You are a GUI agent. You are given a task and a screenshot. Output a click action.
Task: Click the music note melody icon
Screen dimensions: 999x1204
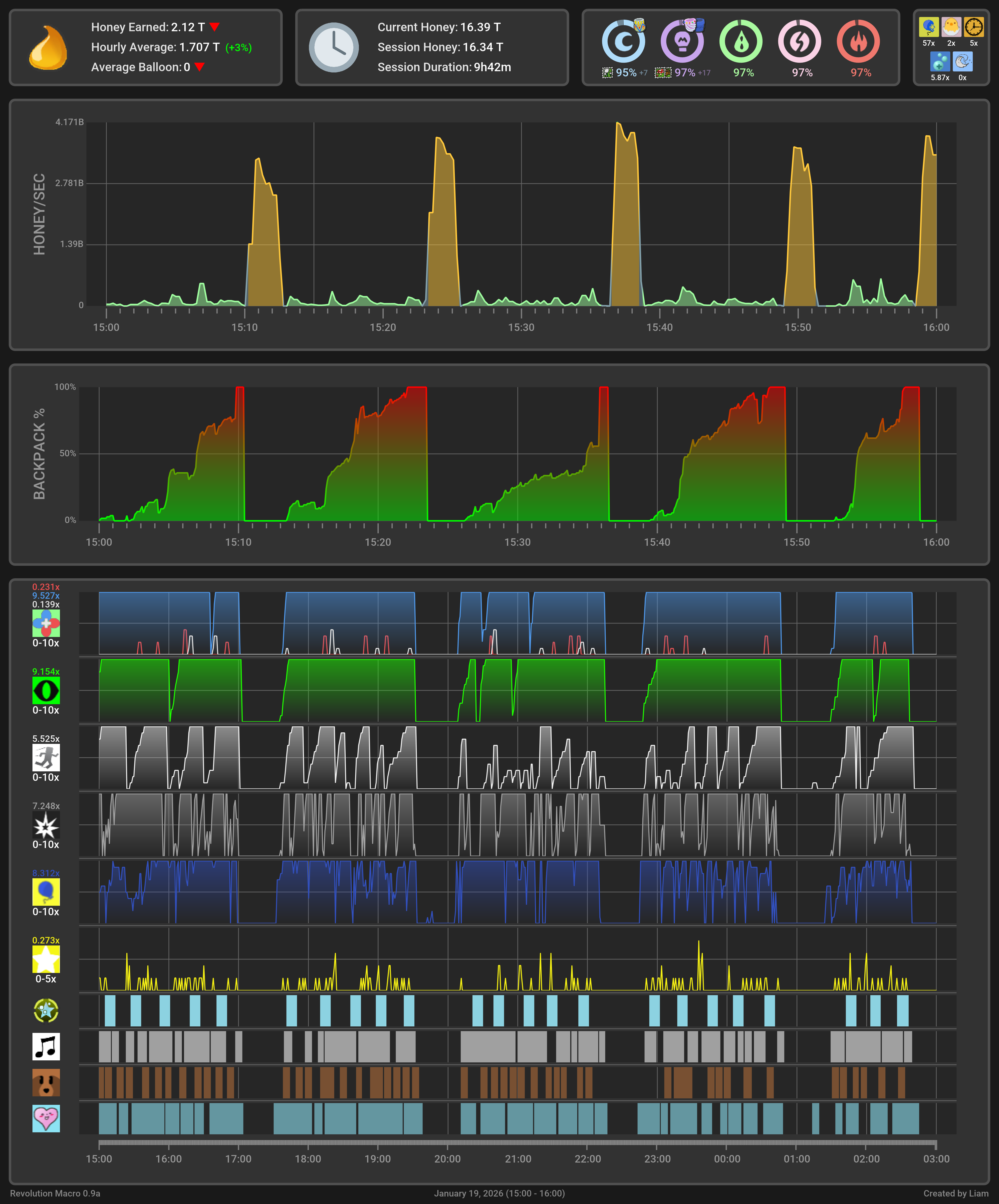pos(46,1046)
